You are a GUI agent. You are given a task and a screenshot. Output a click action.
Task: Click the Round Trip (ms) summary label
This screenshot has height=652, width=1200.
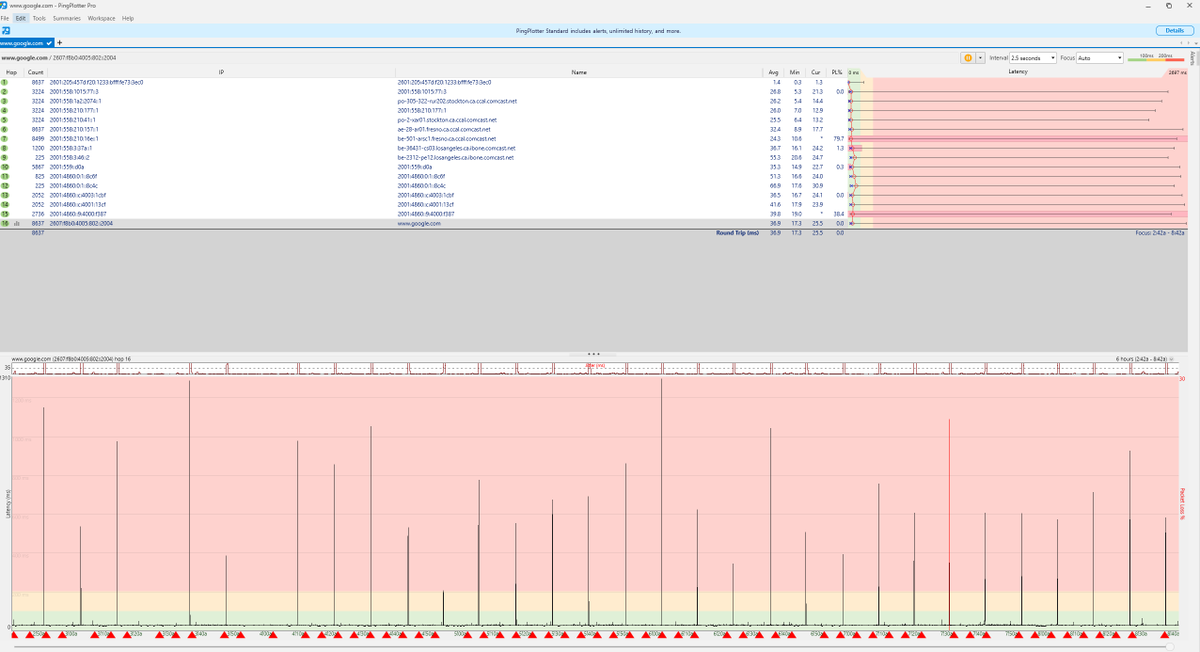[738, 233]
